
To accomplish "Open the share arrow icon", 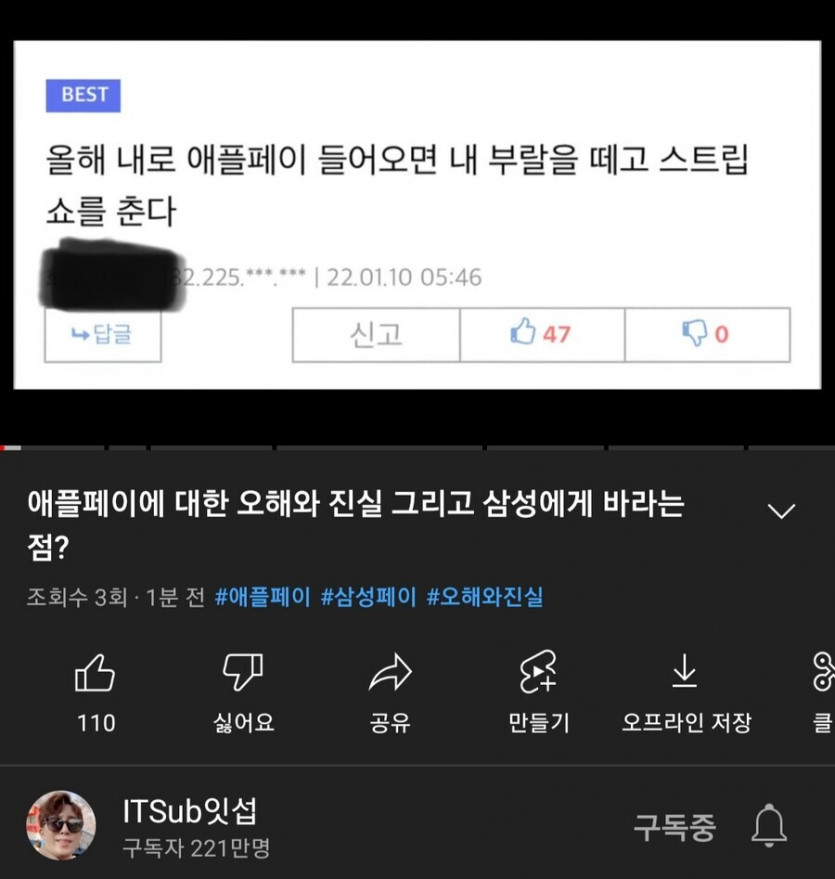I will [390, 672].
